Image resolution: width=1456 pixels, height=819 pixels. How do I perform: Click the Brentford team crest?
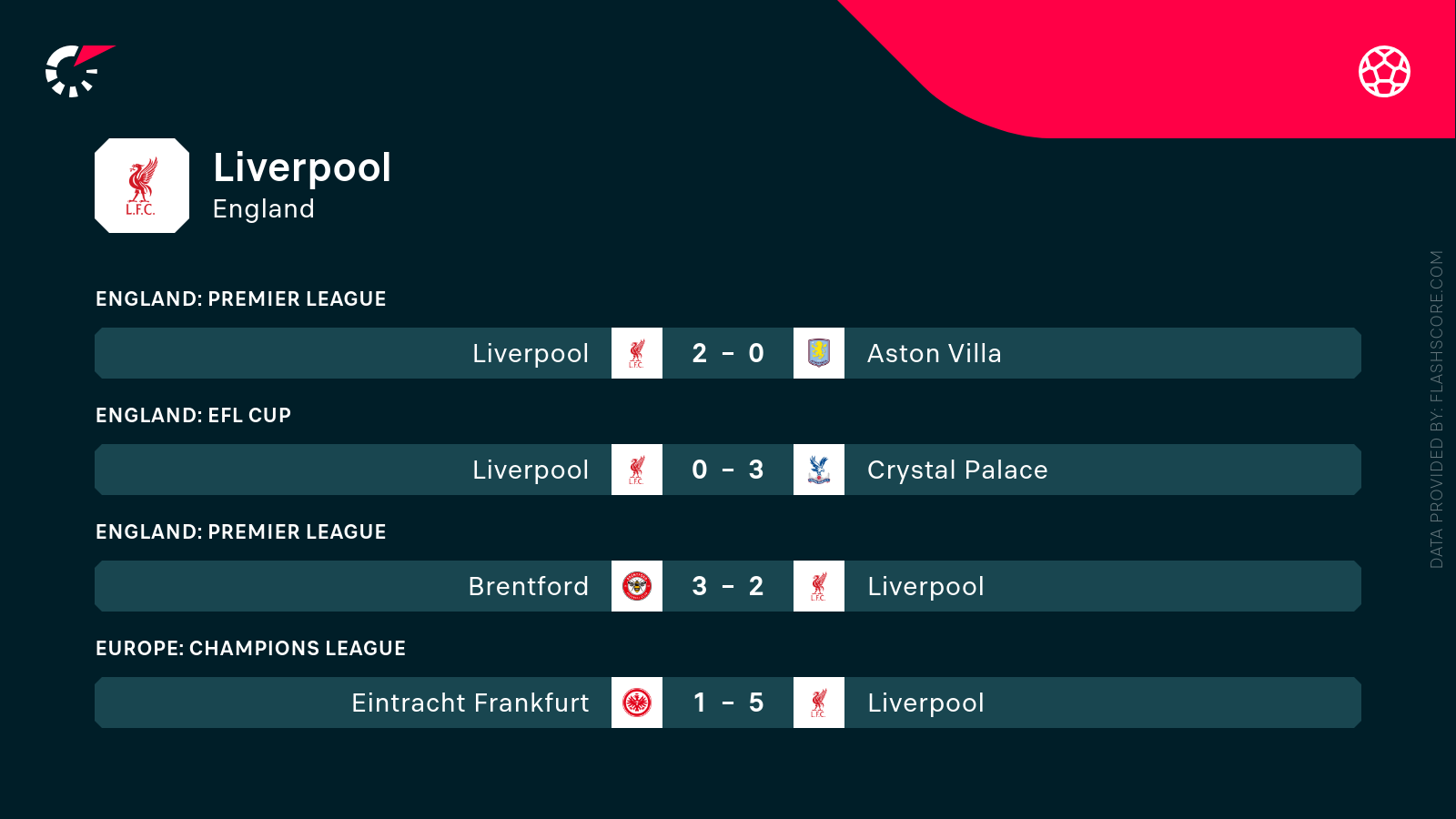click(x=637, y=586)
